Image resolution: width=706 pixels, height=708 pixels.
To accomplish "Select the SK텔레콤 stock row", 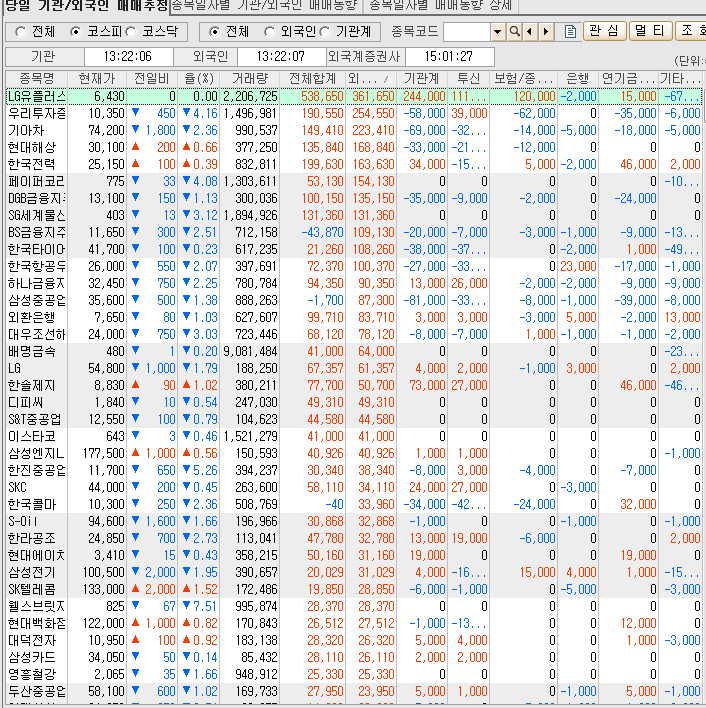I will (354, 590).
